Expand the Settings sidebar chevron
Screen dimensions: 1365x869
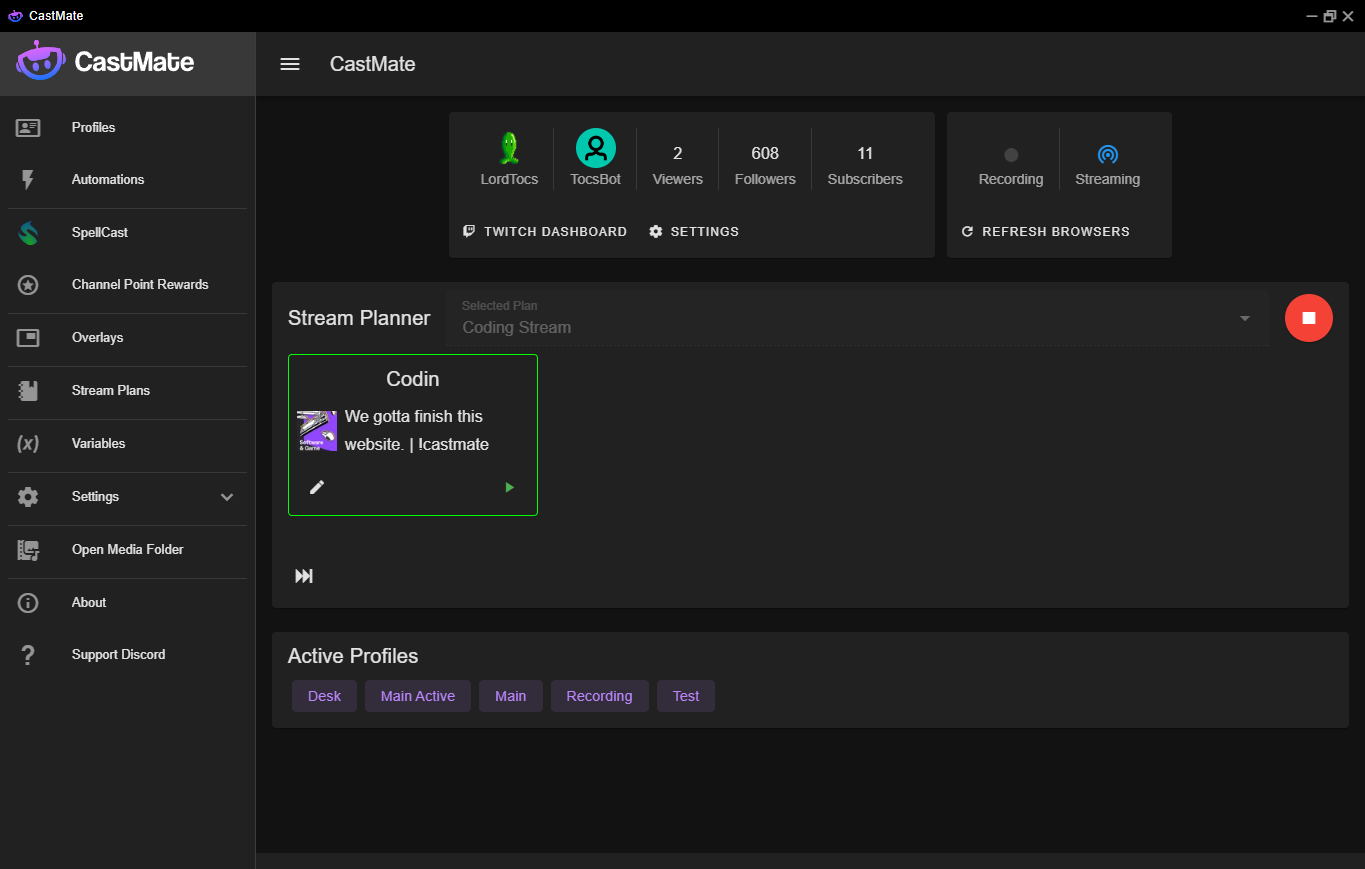(x=227, y=497)
